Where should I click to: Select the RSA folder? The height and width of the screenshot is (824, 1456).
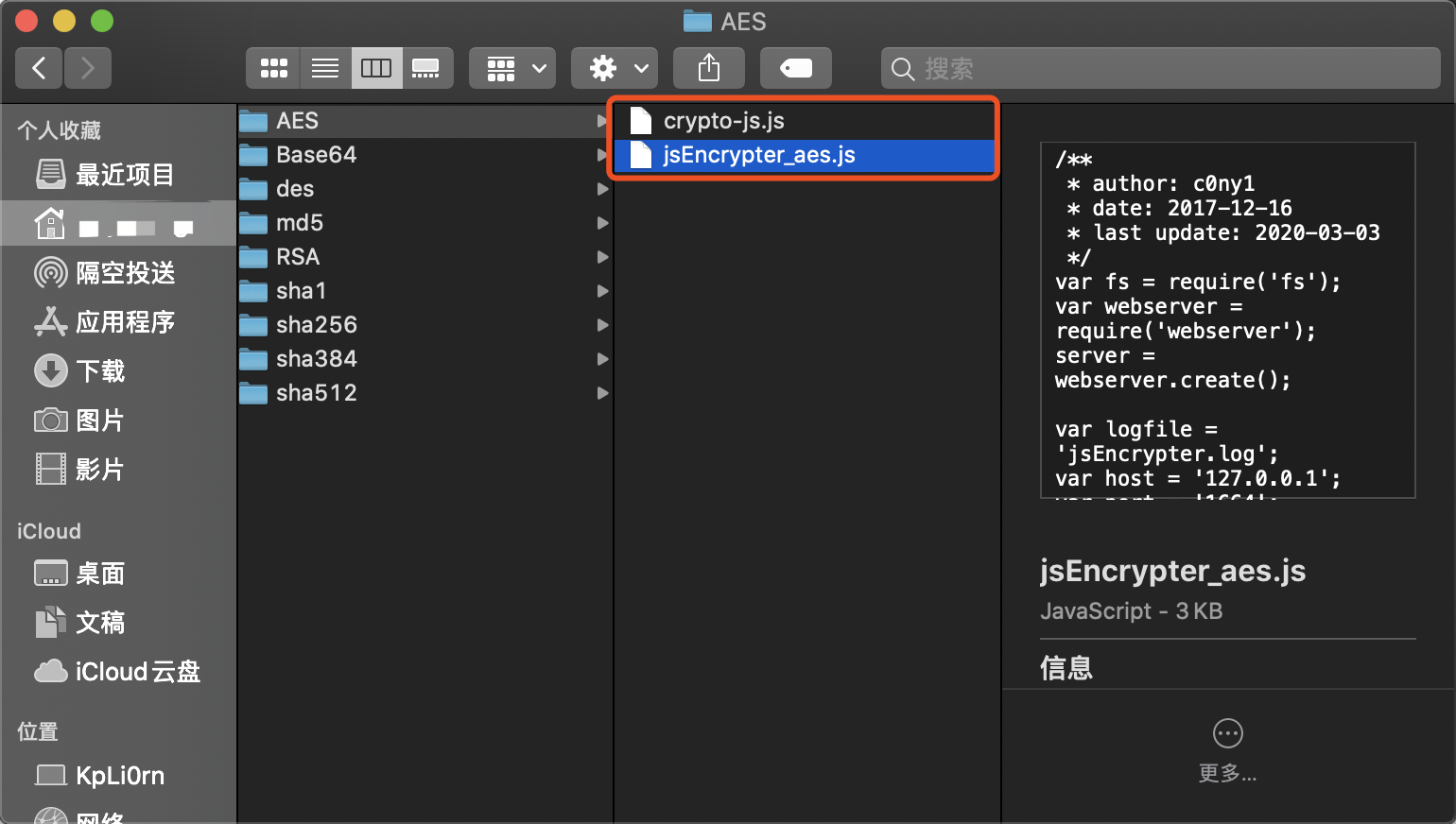[425, 257]
